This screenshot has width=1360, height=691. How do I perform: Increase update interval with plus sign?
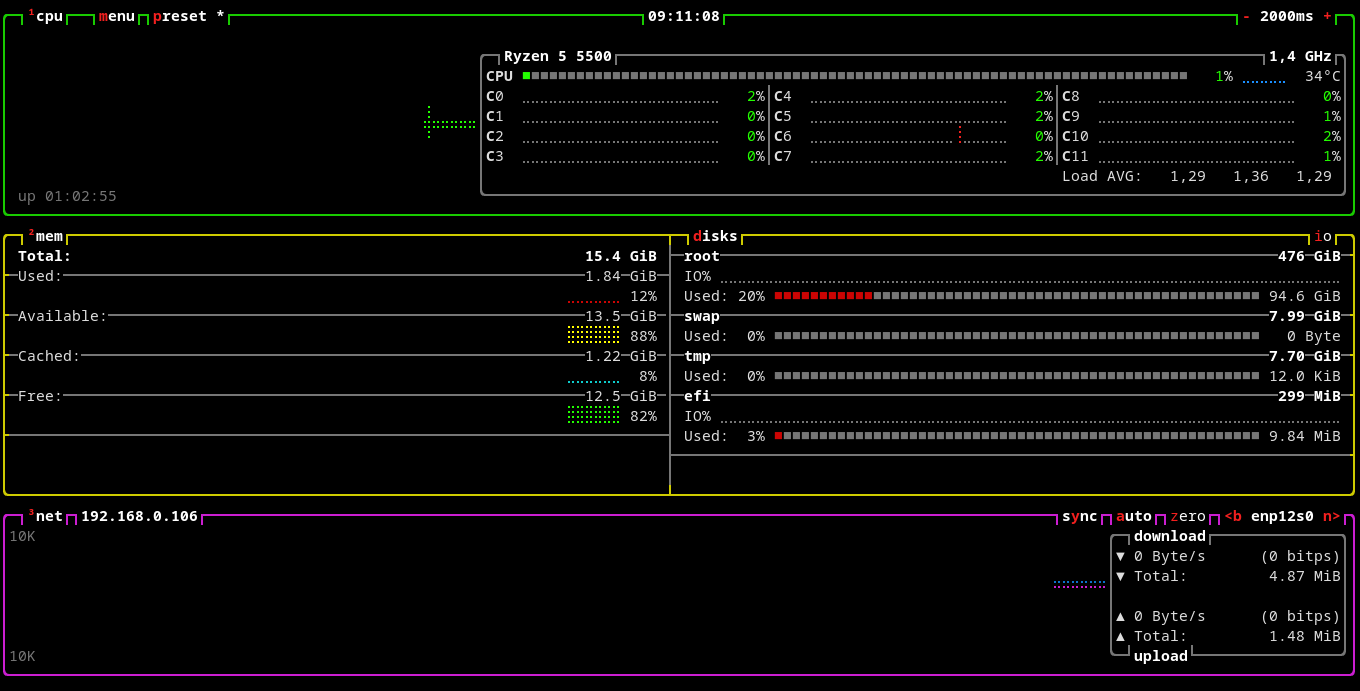pyautogui.click(x=1327, y=16)
